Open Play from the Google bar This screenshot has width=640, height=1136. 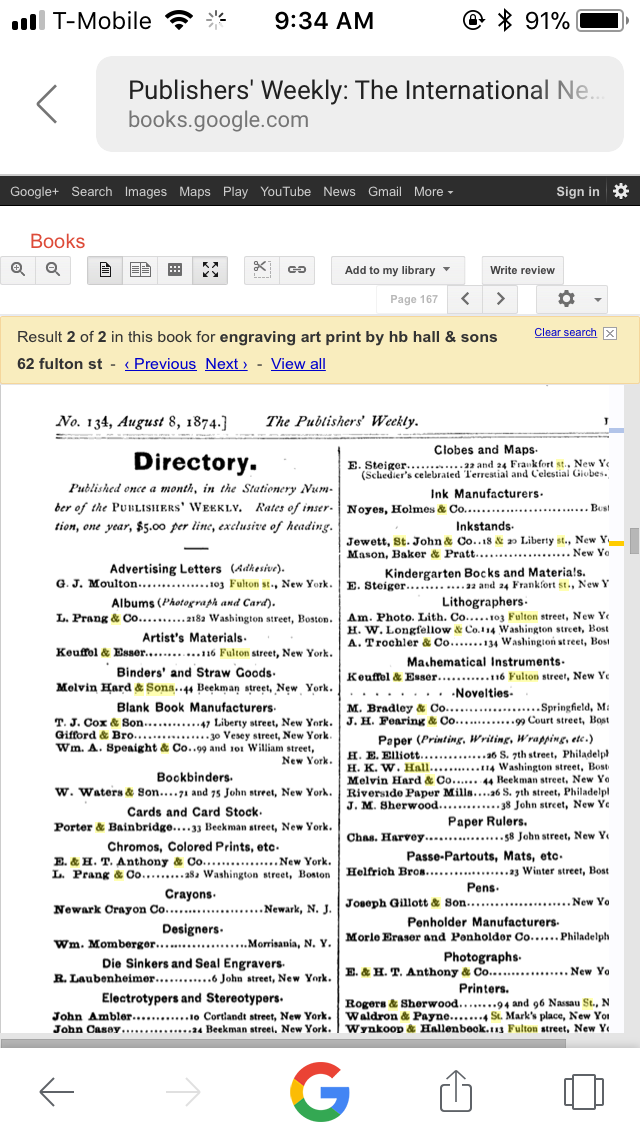point(235,191)
